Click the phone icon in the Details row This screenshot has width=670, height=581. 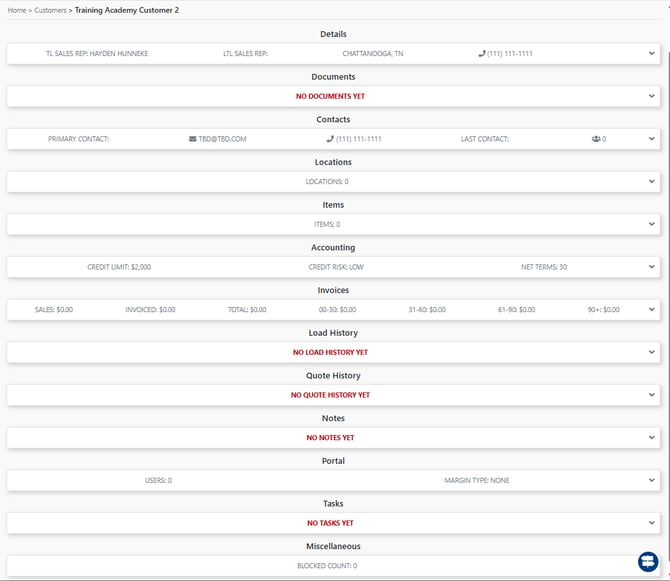(482, 53)
